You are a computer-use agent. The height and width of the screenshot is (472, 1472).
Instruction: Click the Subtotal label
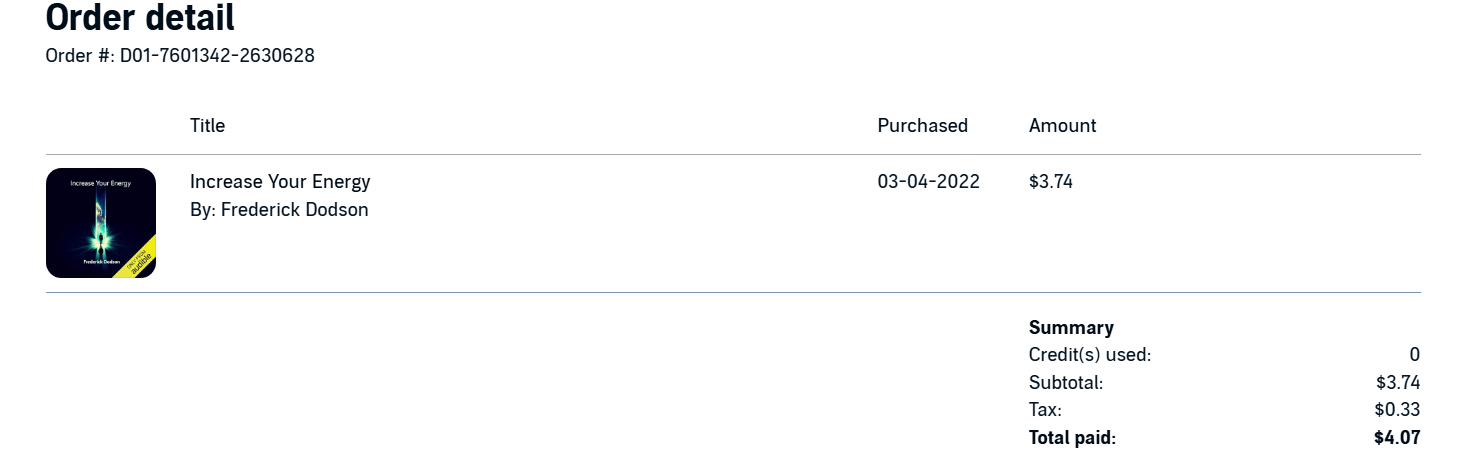[x=1066, y=383]
